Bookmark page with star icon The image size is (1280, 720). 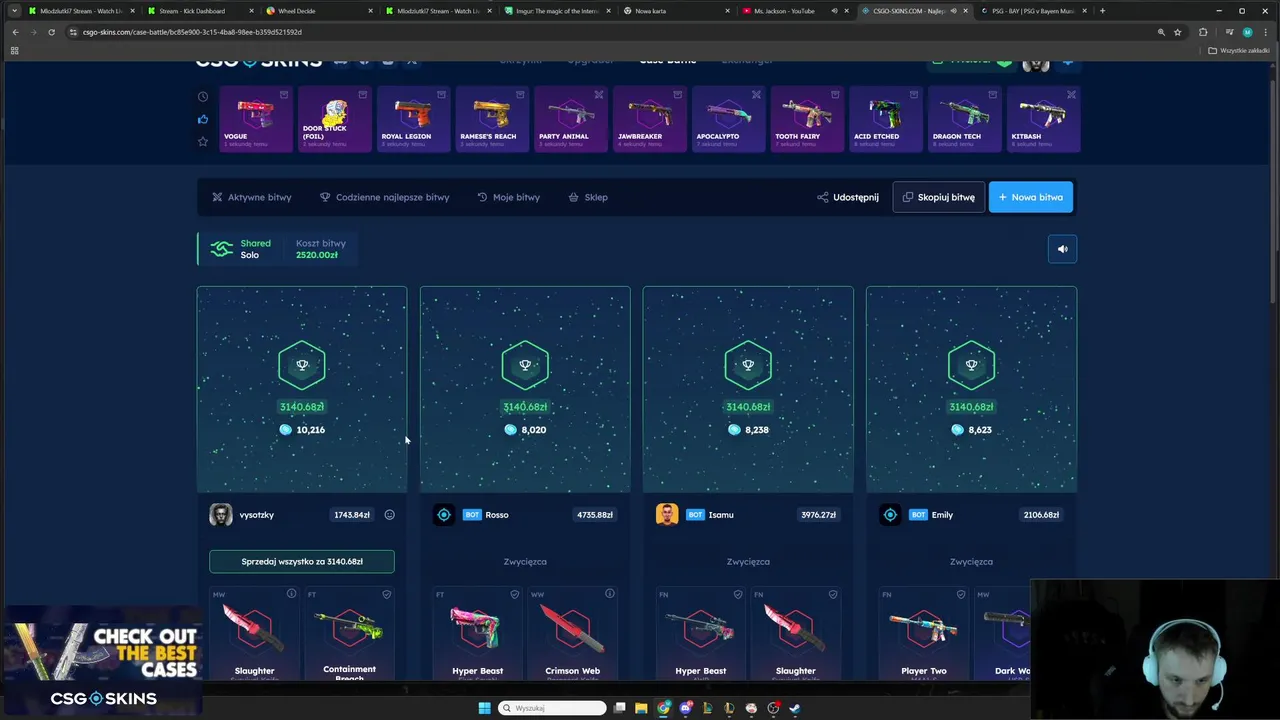(x=1178, y=32)
